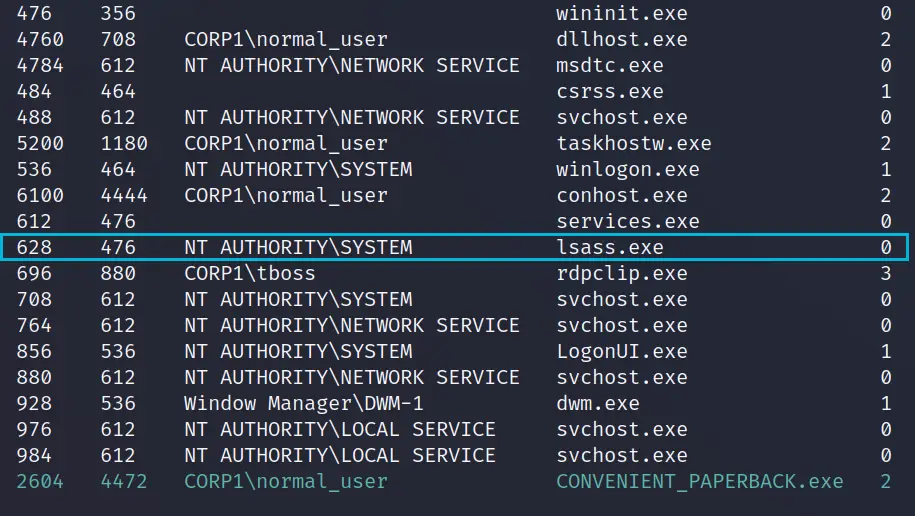Image resolution: width=915 pixels, height=516 pixels.
Task: Click the lsass.exe process name
Action: click(x=610, y=247)
